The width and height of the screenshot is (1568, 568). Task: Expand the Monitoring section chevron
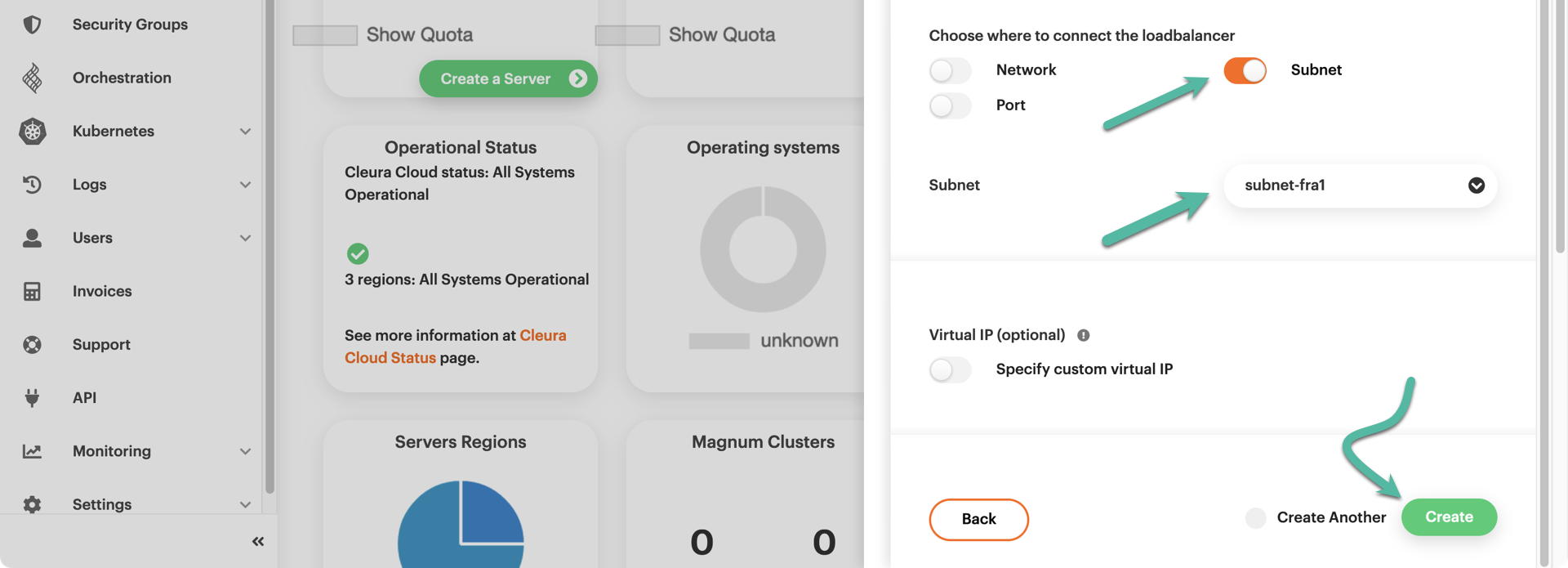coord(245,451)
